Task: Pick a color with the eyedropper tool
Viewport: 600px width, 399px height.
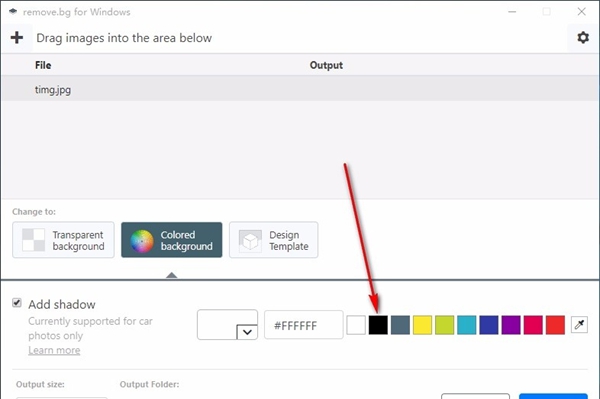Action: pos(579,325)
